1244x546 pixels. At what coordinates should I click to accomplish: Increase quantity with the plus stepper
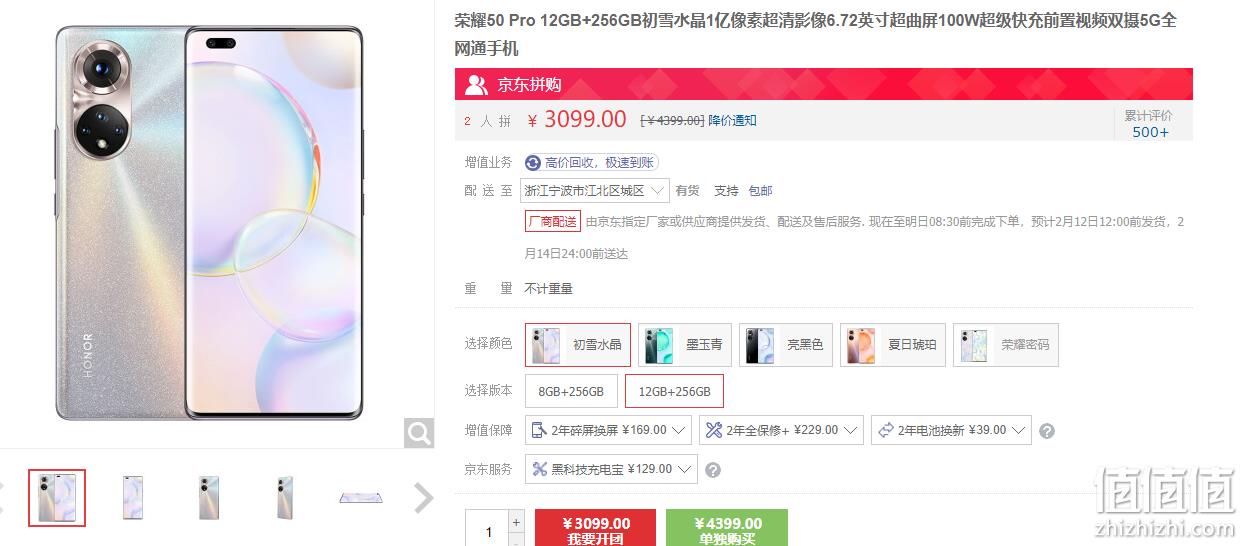click(516, 522)
